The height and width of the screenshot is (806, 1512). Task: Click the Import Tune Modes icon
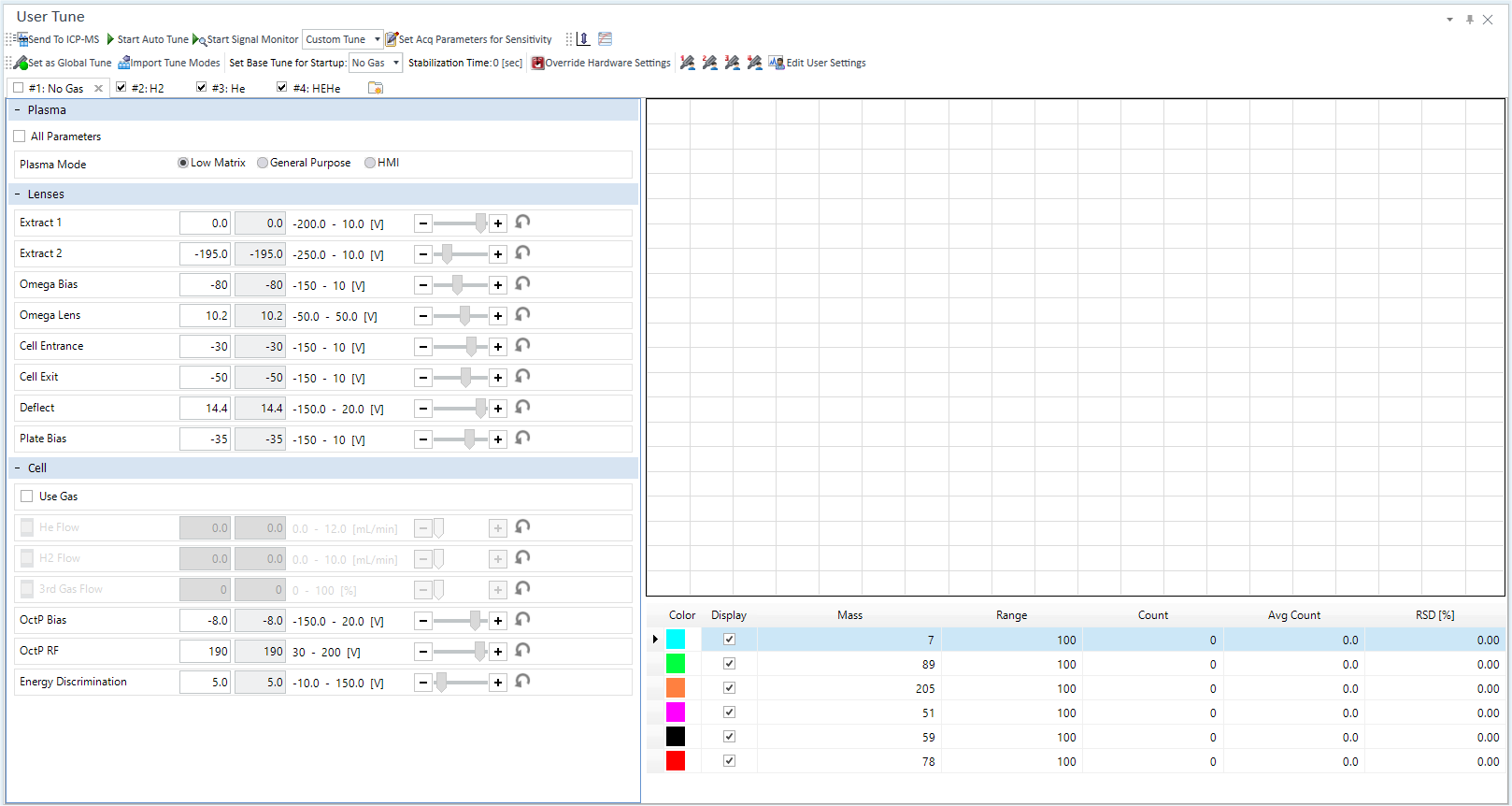pos(124,63)
